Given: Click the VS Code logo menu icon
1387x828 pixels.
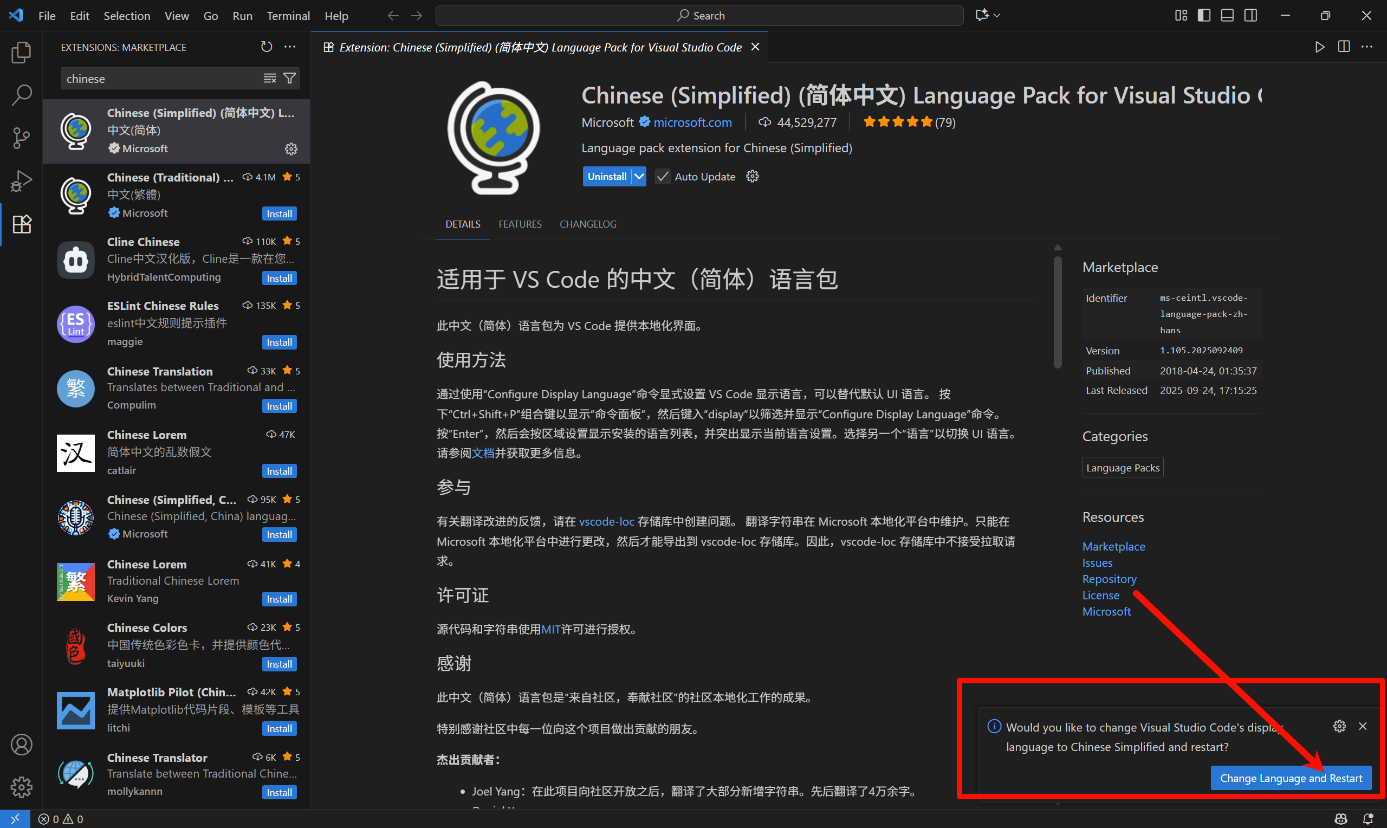Looking at the screenshot, I should pos(16,16).
